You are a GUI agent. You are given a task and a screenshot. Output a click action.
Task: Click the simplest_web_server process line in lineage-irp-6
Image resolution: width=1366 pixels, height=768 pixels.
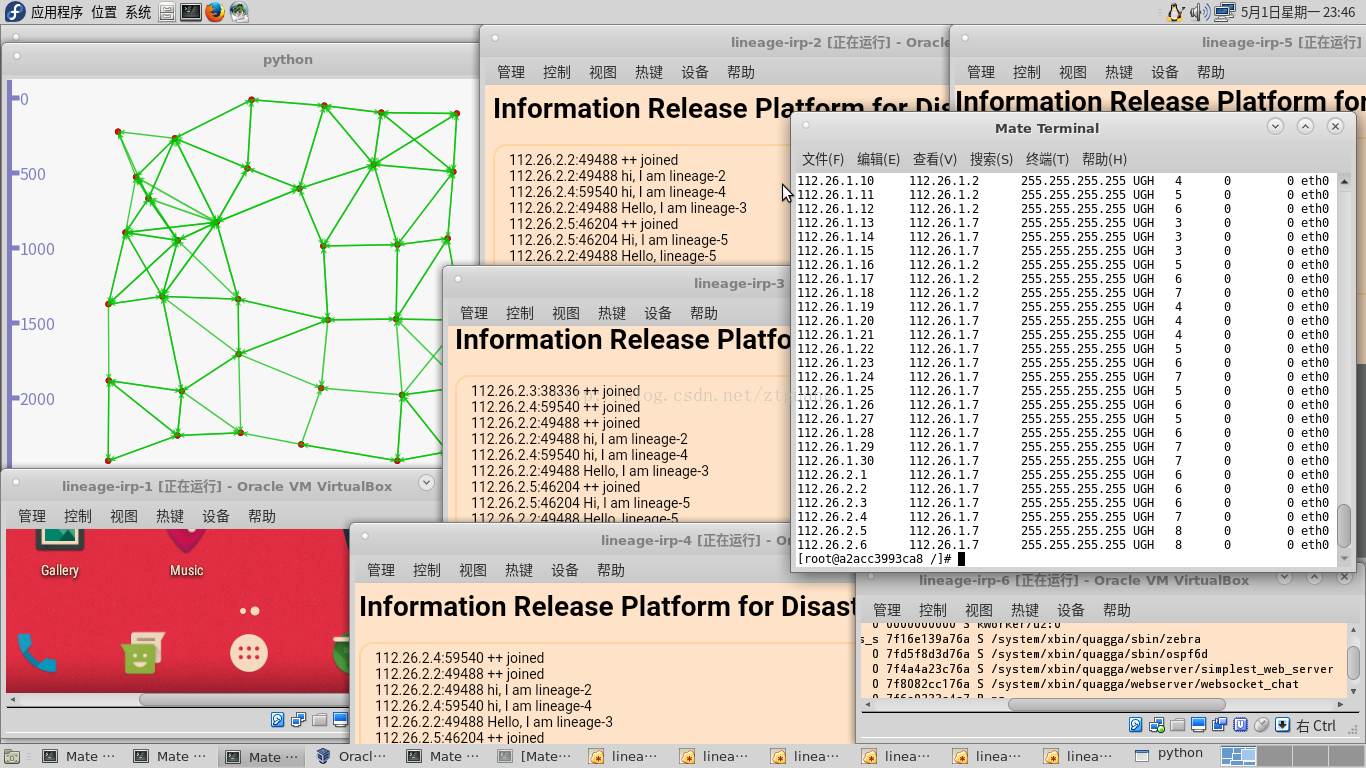pyautogui.click(x=1102, y=669)
